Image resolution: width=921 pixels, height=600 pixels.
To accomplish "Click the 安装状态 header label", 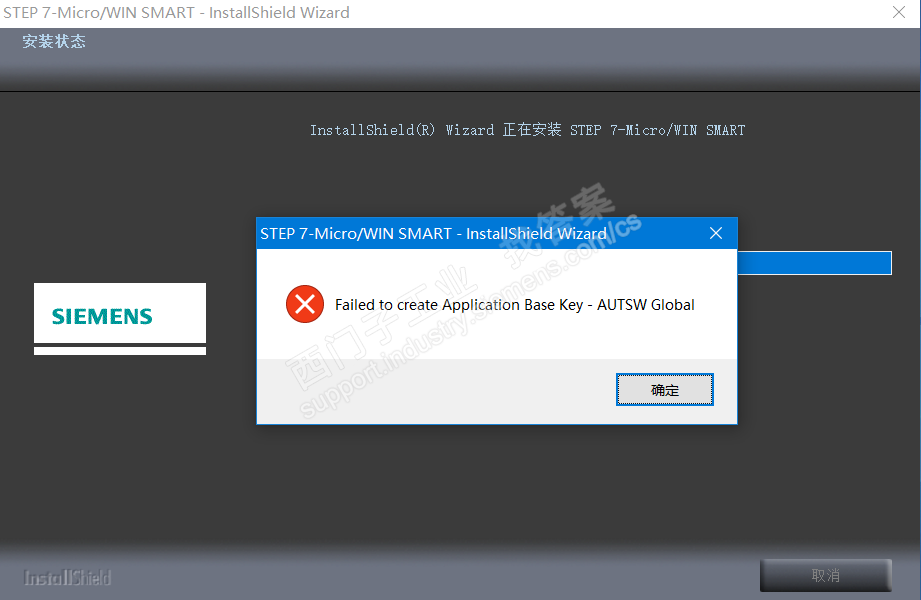I will 54,41.
